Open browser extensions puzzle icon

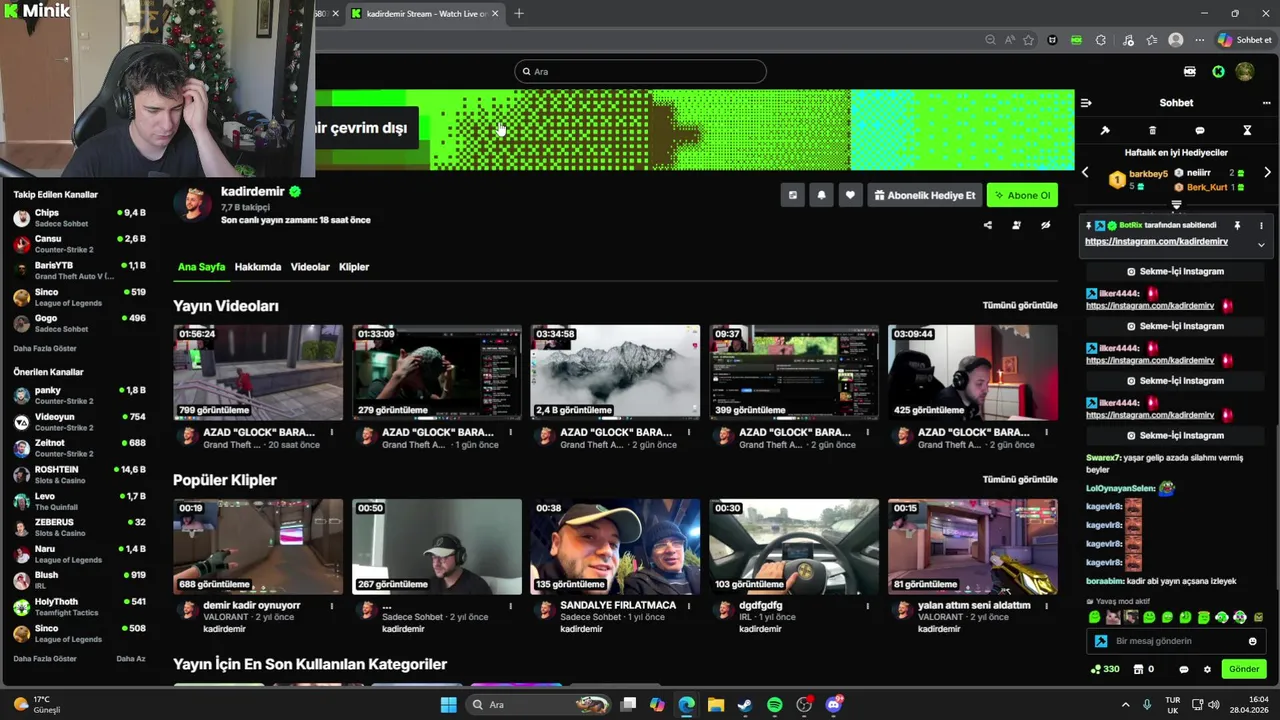[x=1100, y=40]
